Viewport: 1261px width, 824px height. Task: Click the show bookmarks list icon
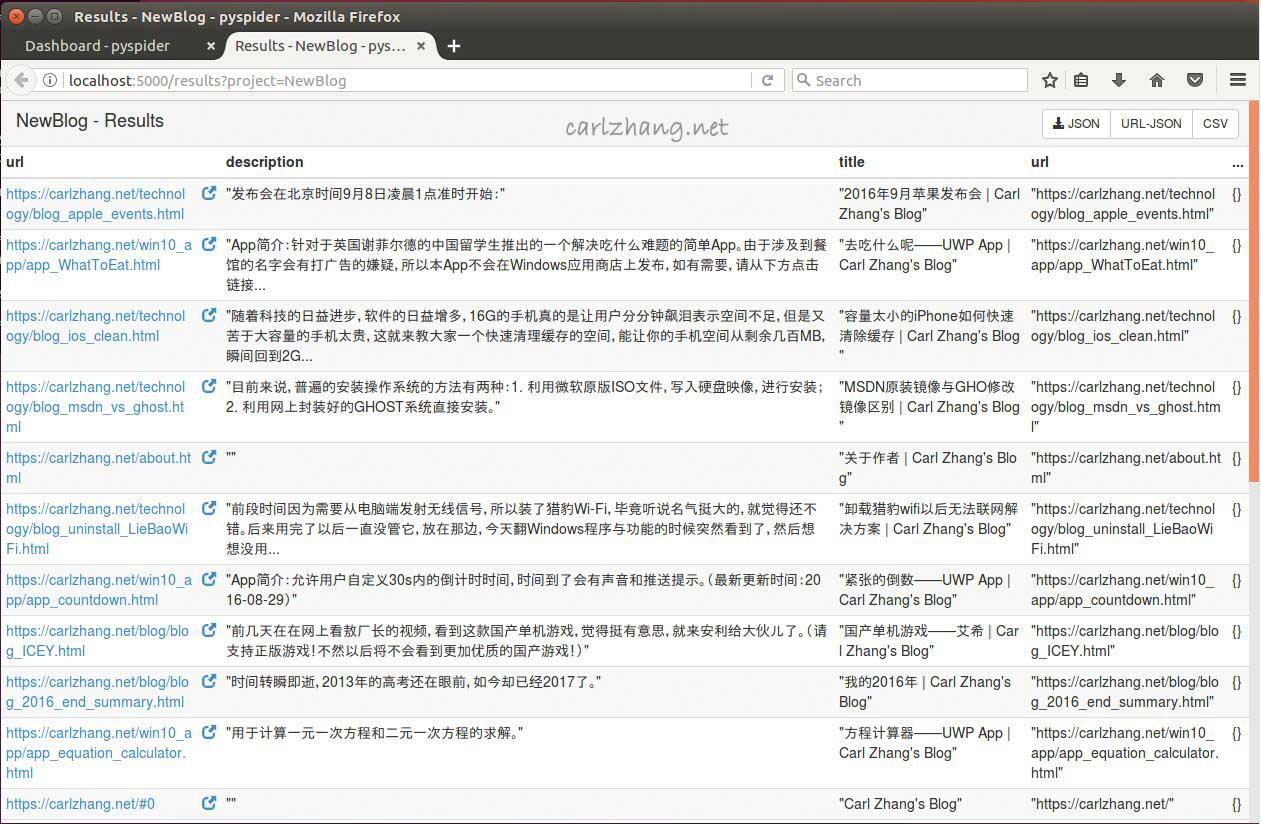coord(1081,80)
